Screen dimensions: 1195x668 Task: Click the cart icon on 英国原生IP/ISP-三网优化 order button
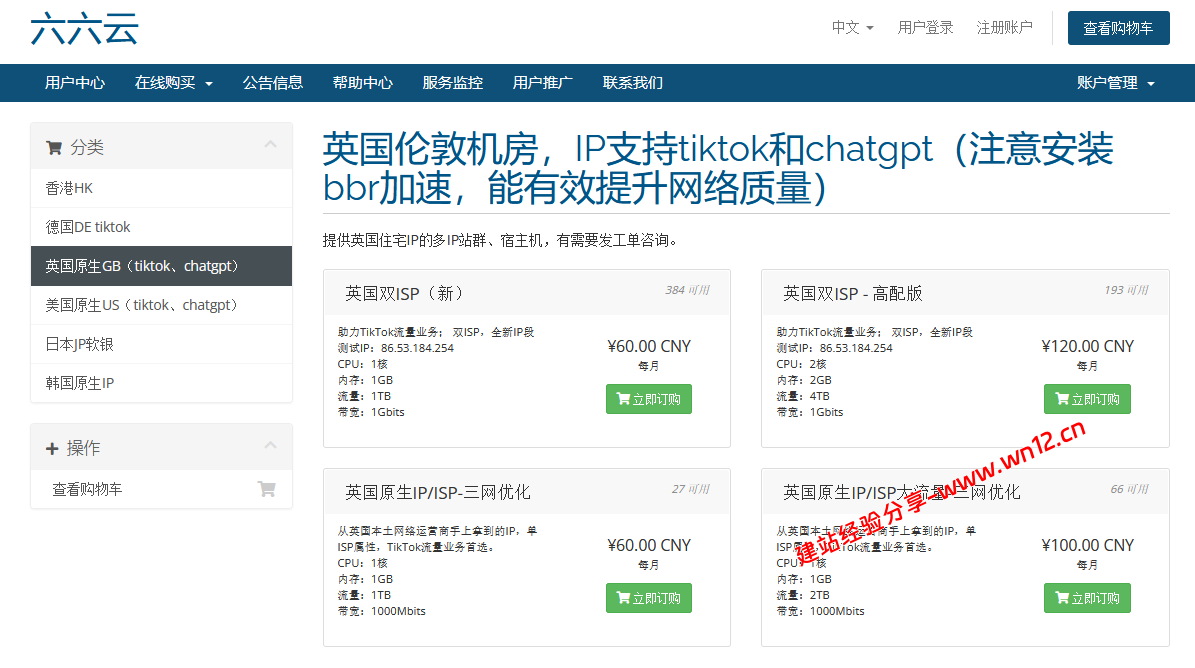pyautogui.click(x=624, y=597)
